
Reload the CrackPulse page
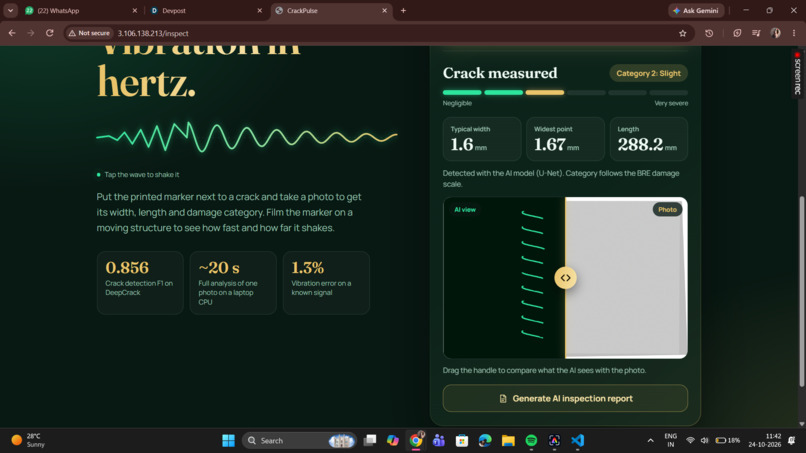tap(49, 33)
